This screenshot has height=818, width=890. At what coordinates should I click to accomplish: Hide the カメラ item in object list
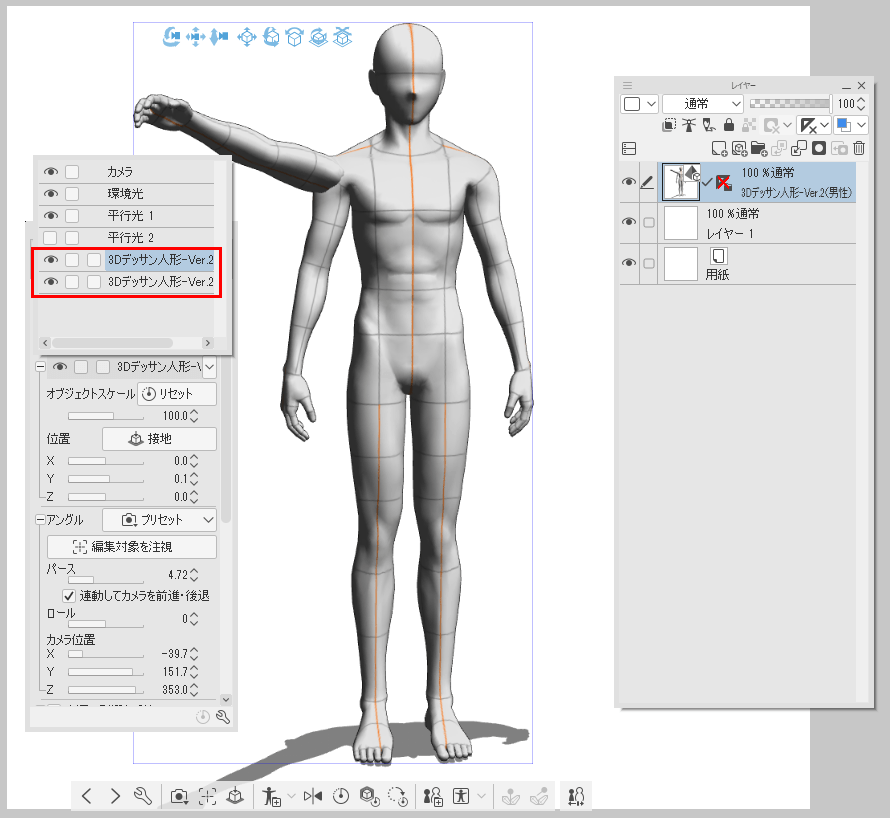click(x=51, y=171)
